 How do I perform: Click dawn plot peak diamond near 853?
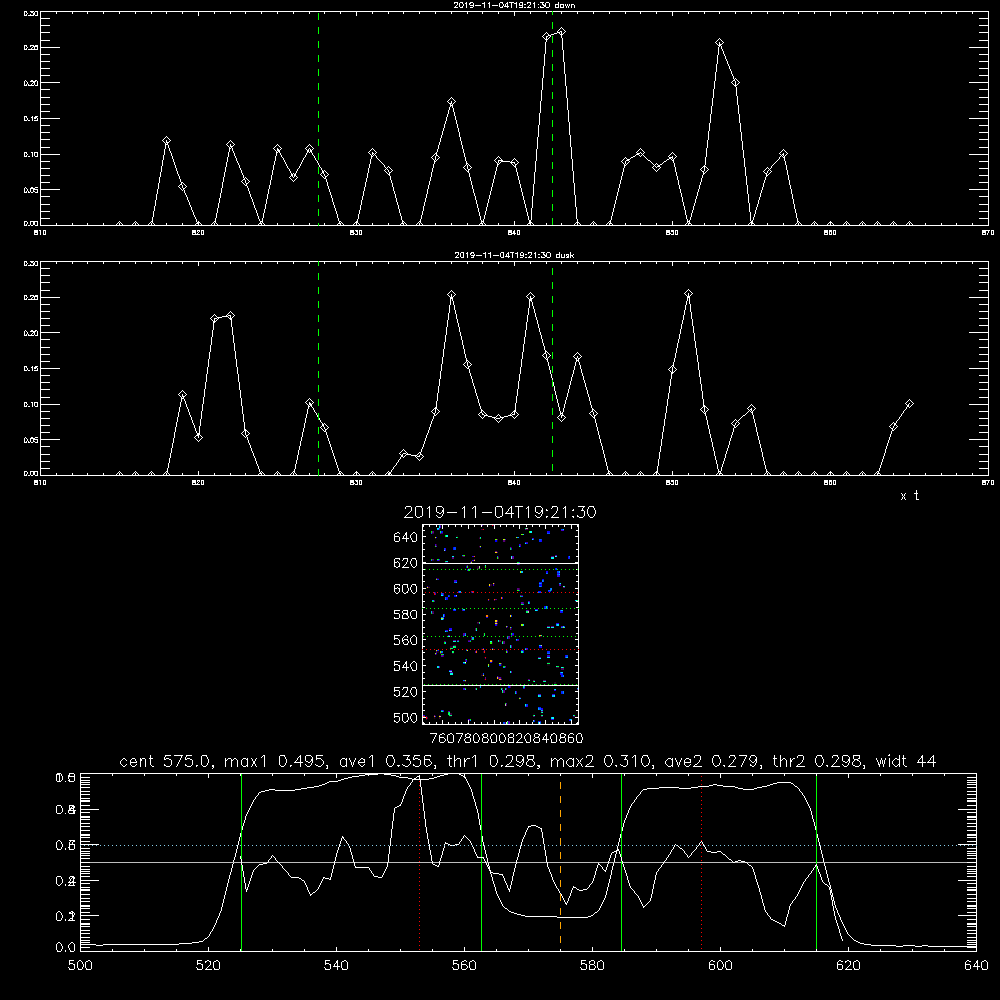pyautogui.click(x=719, y=43)
